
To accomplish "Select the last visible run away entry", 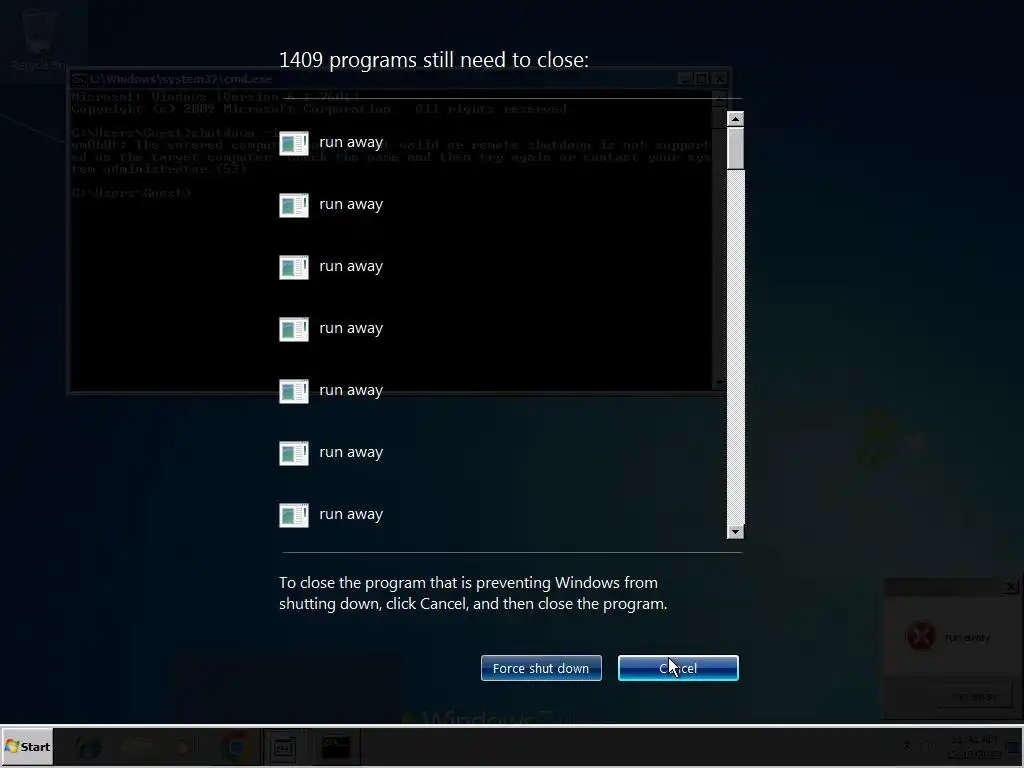I will click(331, 515).
